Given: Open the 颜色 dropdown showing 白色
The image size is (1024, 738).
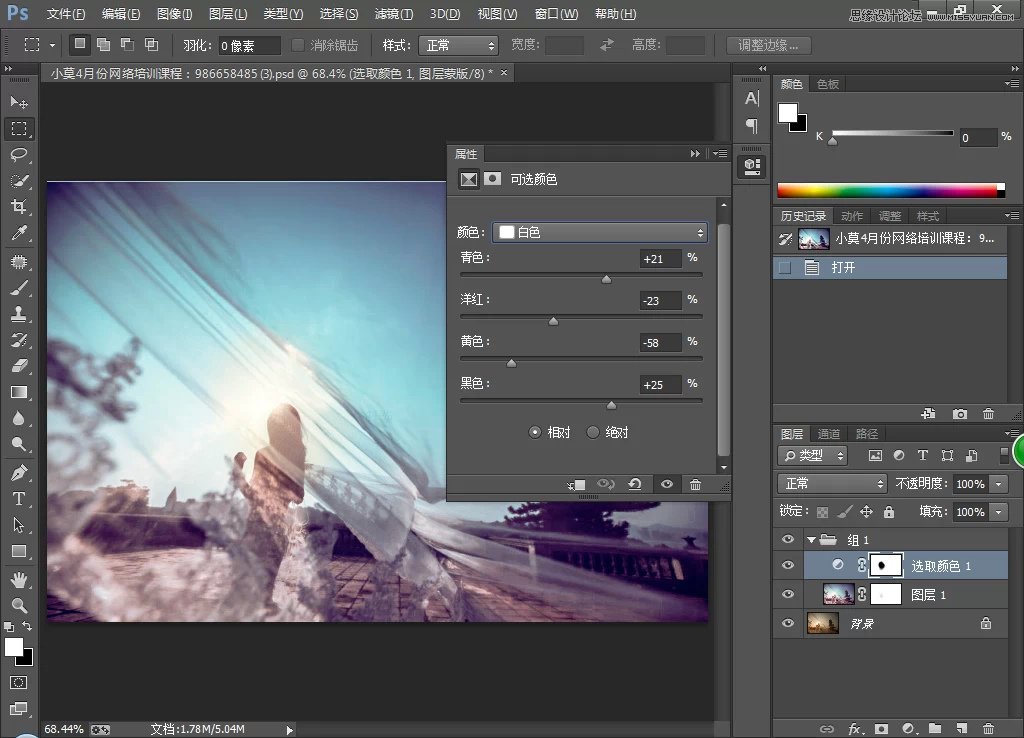Looking at the screenshot, I should coord(600,233).
